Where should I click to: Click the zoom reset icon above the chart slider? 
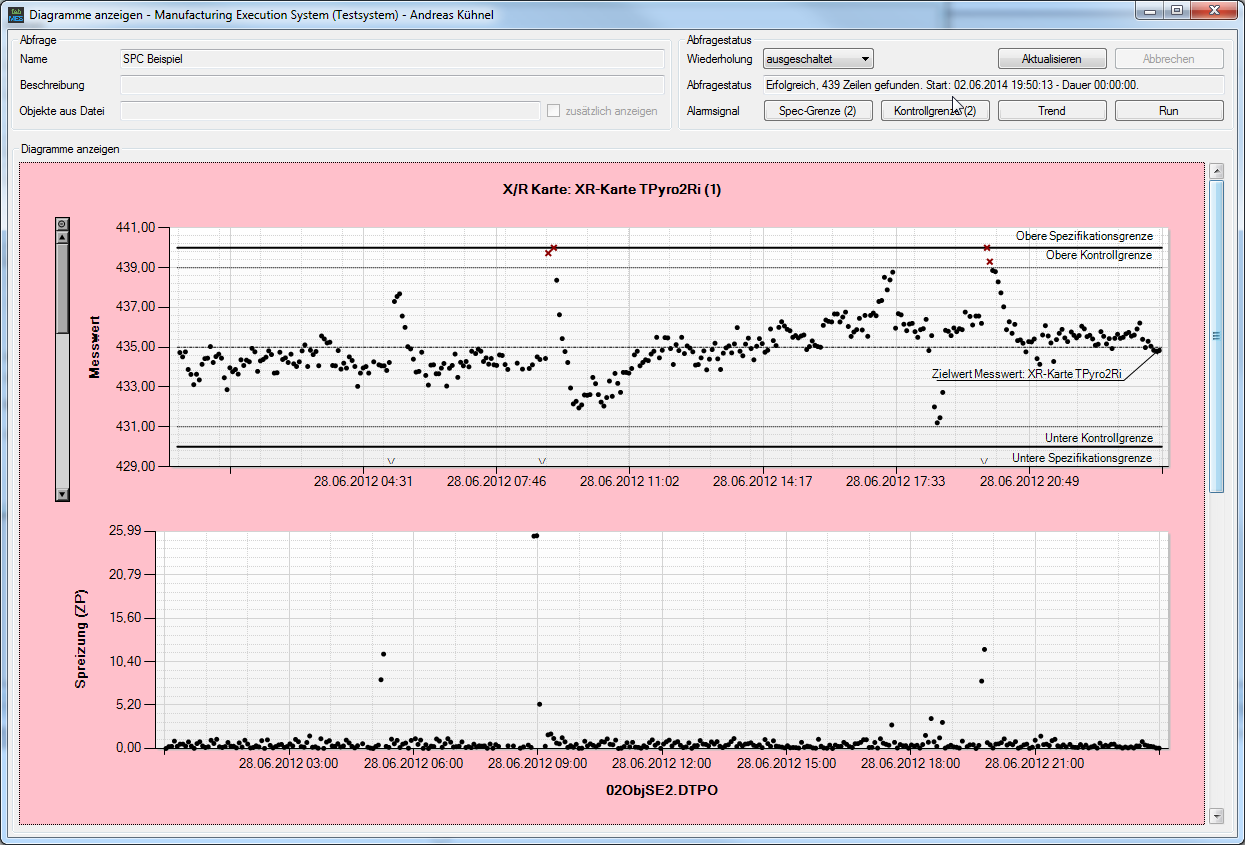coord(62,222)
